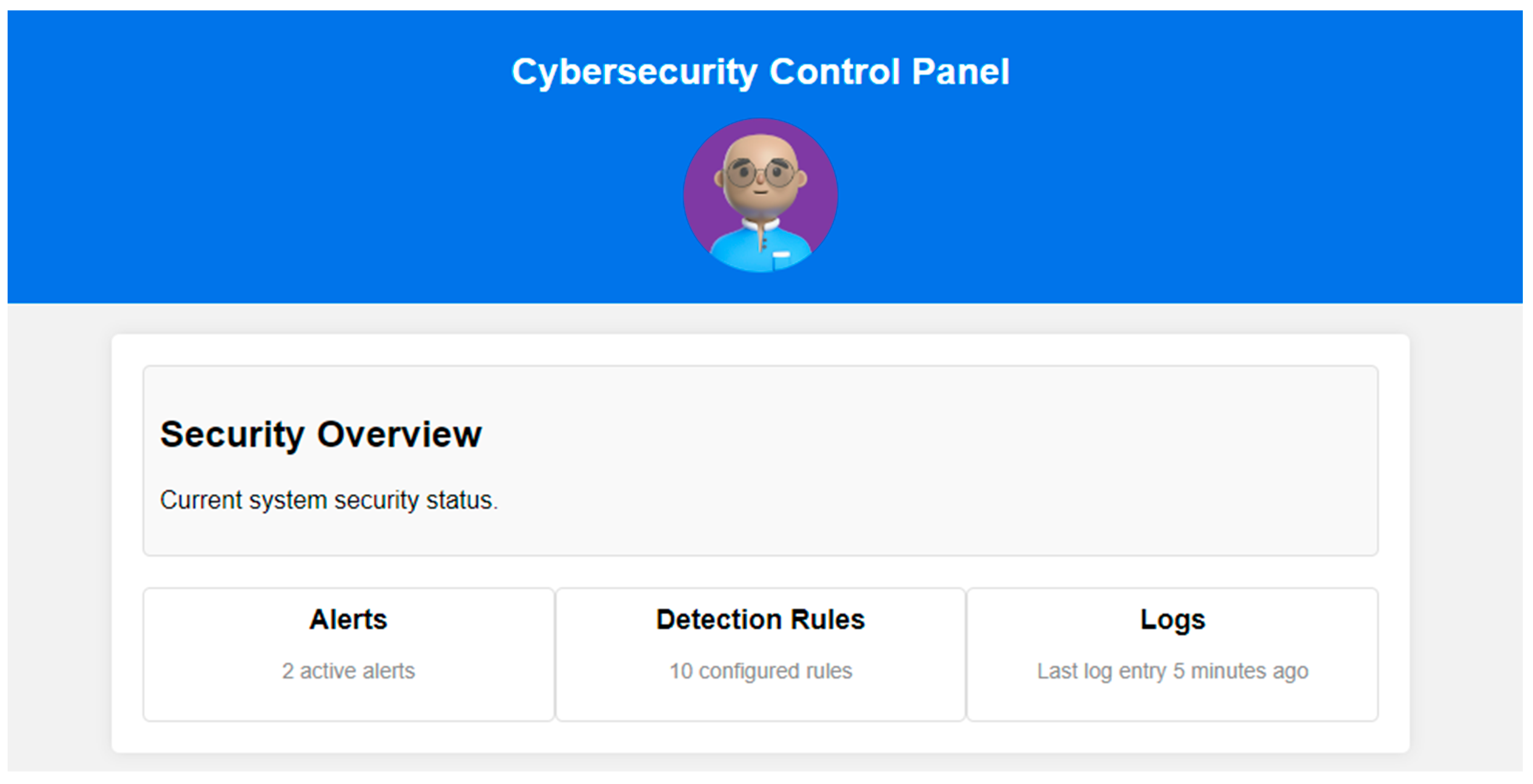This screenshot has width=1533, height=784.
Task: Select the "Security Overview" heading
Action: [320, 434]
